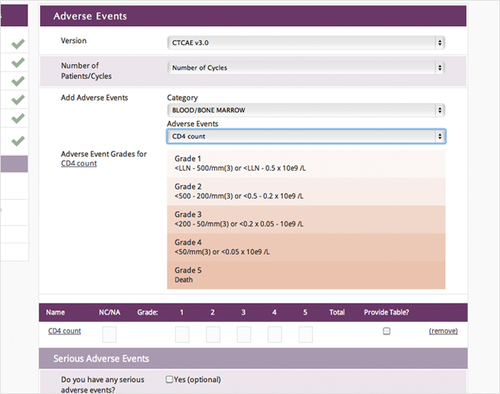Select the Grade 3 description panel
This screenshot has width=500, height=394.
coord(306,219)
